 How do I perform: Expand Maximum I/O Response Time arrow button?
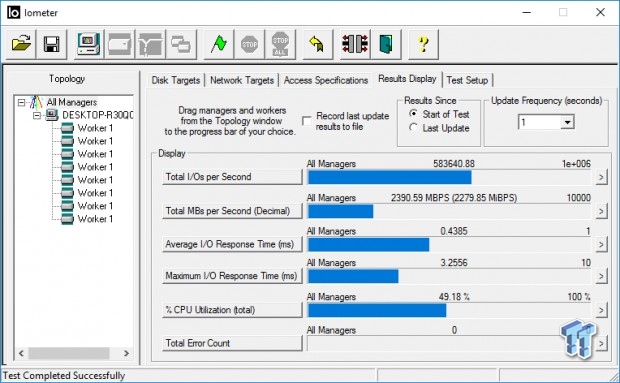tap(601, 276)
